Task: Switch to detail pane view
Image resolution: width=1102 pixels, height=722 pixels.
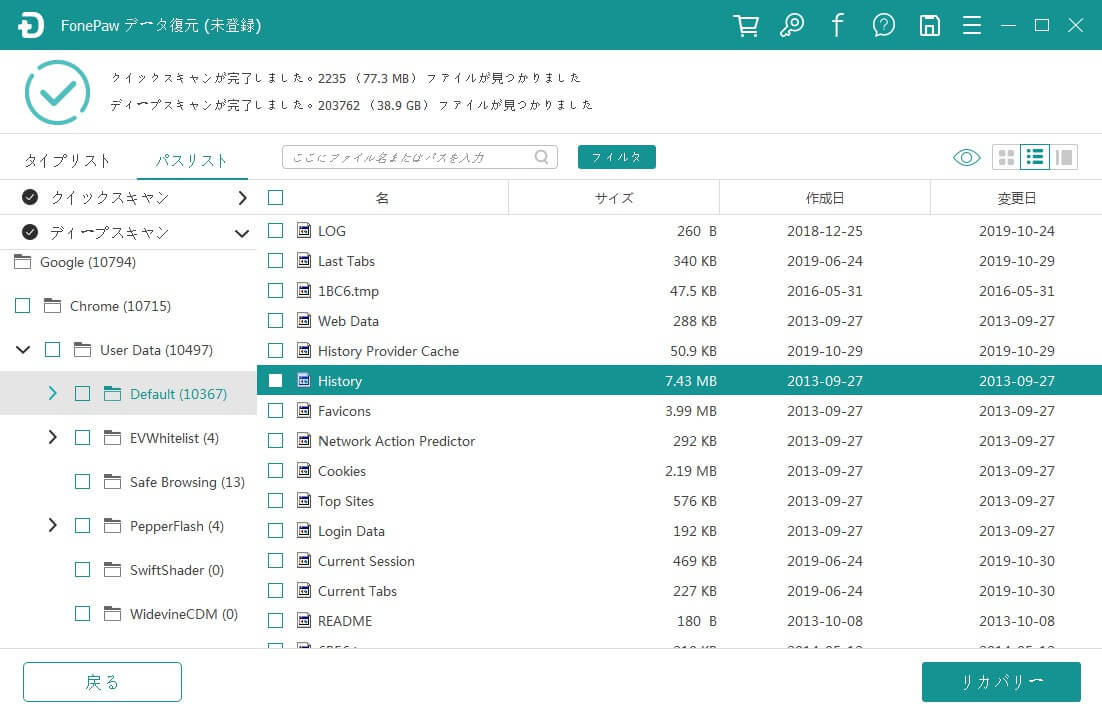Action: click(x=1063, y=157)
